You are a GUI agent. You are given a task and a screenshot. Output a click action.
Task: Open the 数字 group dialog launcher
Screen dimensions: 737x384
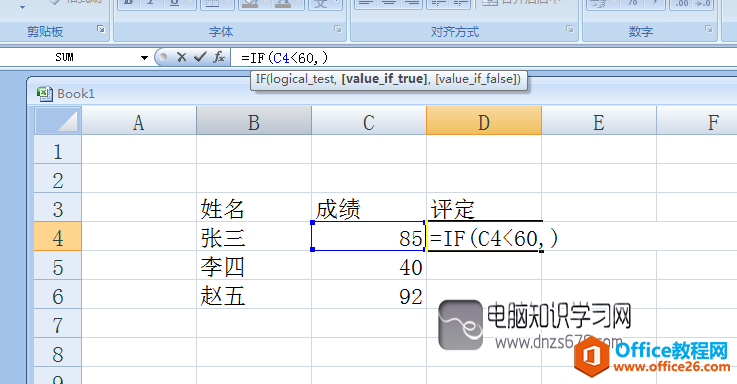tap(708, 30)
